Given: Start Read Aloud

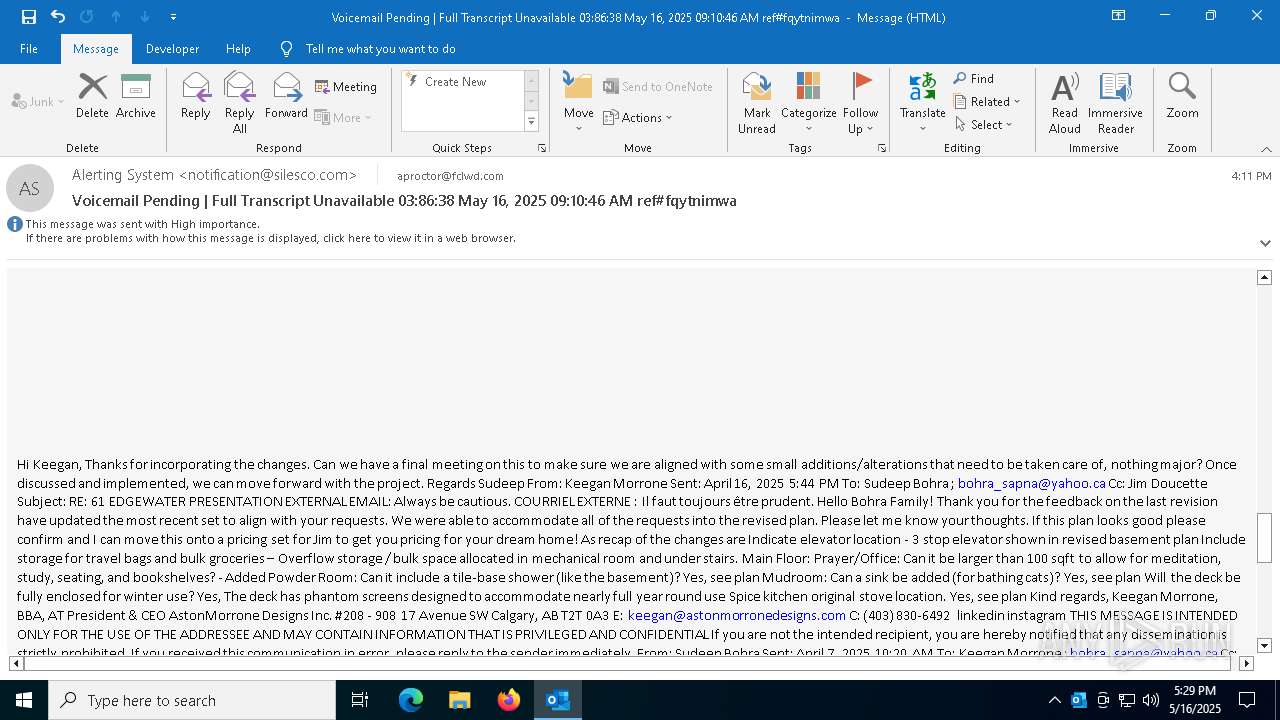Looking at the screenshot, I should (x=1065, y=103).
